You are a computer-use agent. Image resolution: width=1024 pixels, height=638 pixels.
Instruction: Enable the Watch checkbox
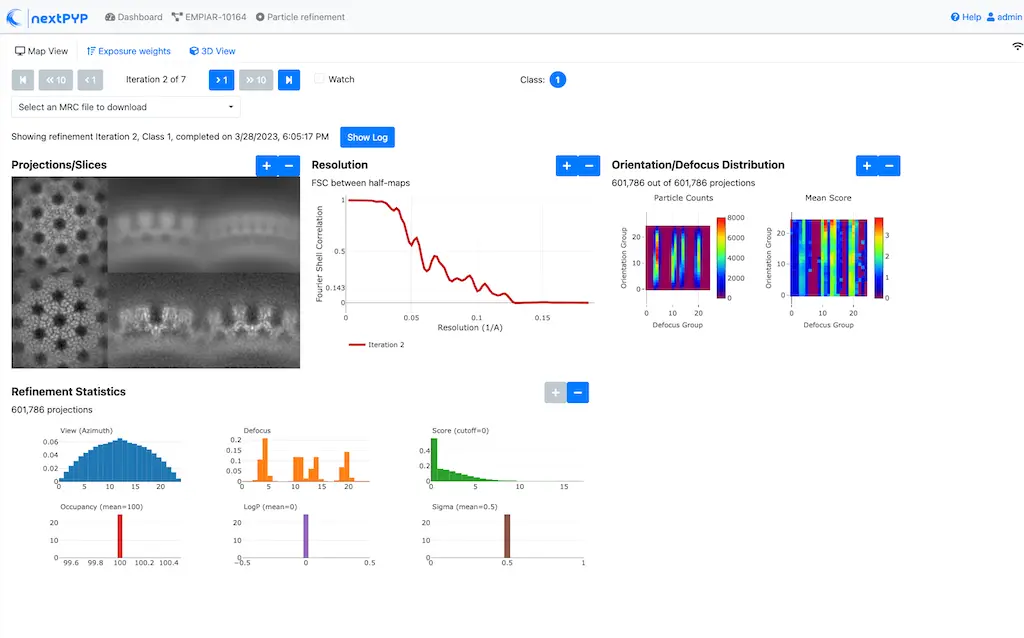[x=320, y=79]
